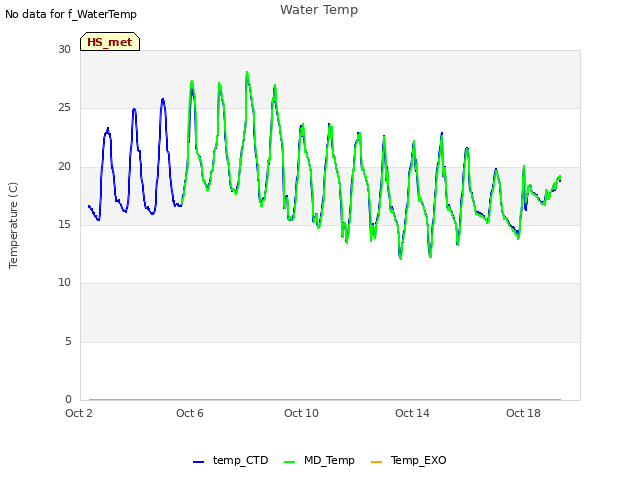Click the HS_met annotation label
The height and width of the screenshot is (480, 640).
click(x=110, y=42)
